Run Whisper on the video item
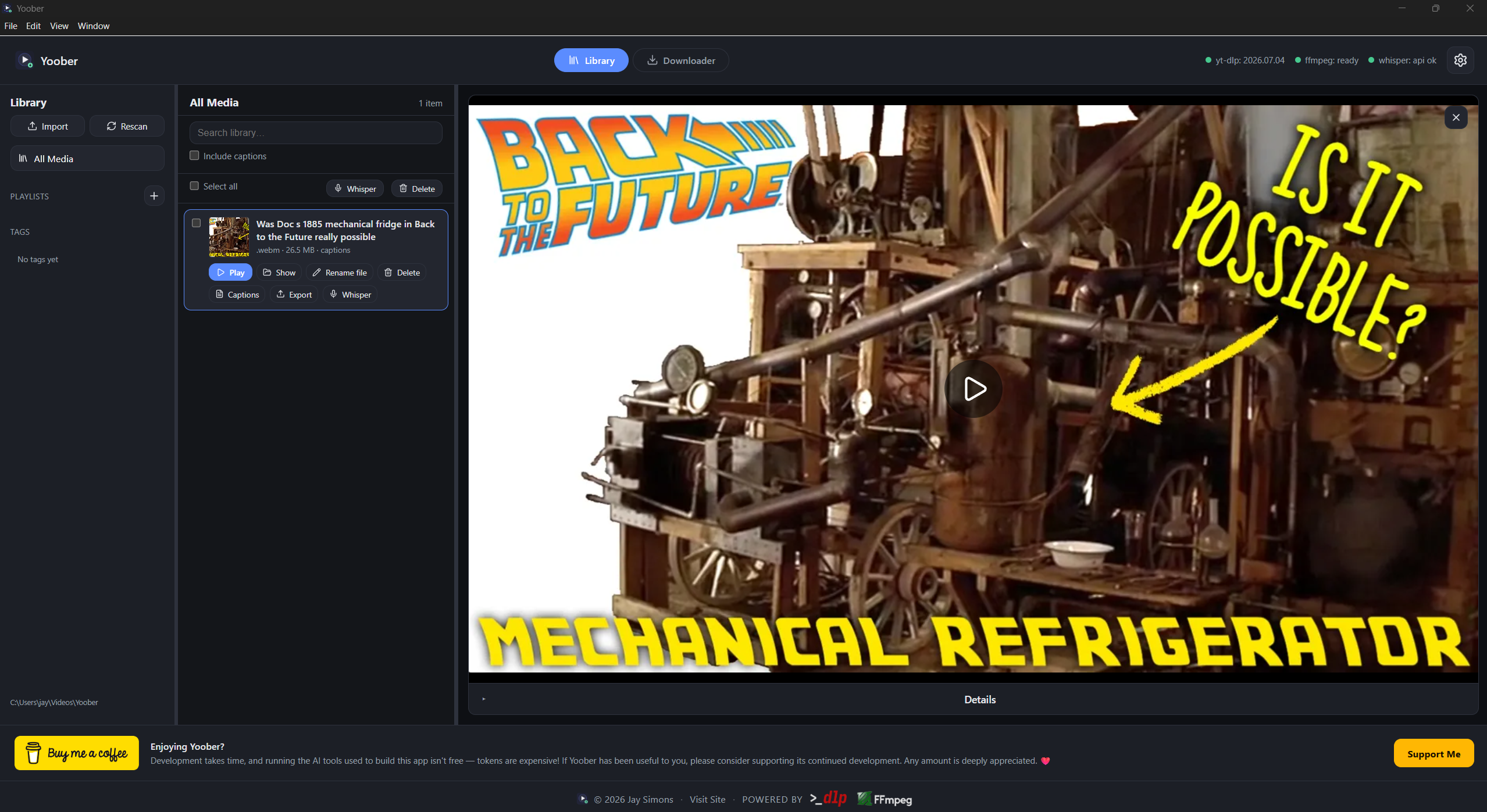Screen dimensions: 1487x812 350,294
